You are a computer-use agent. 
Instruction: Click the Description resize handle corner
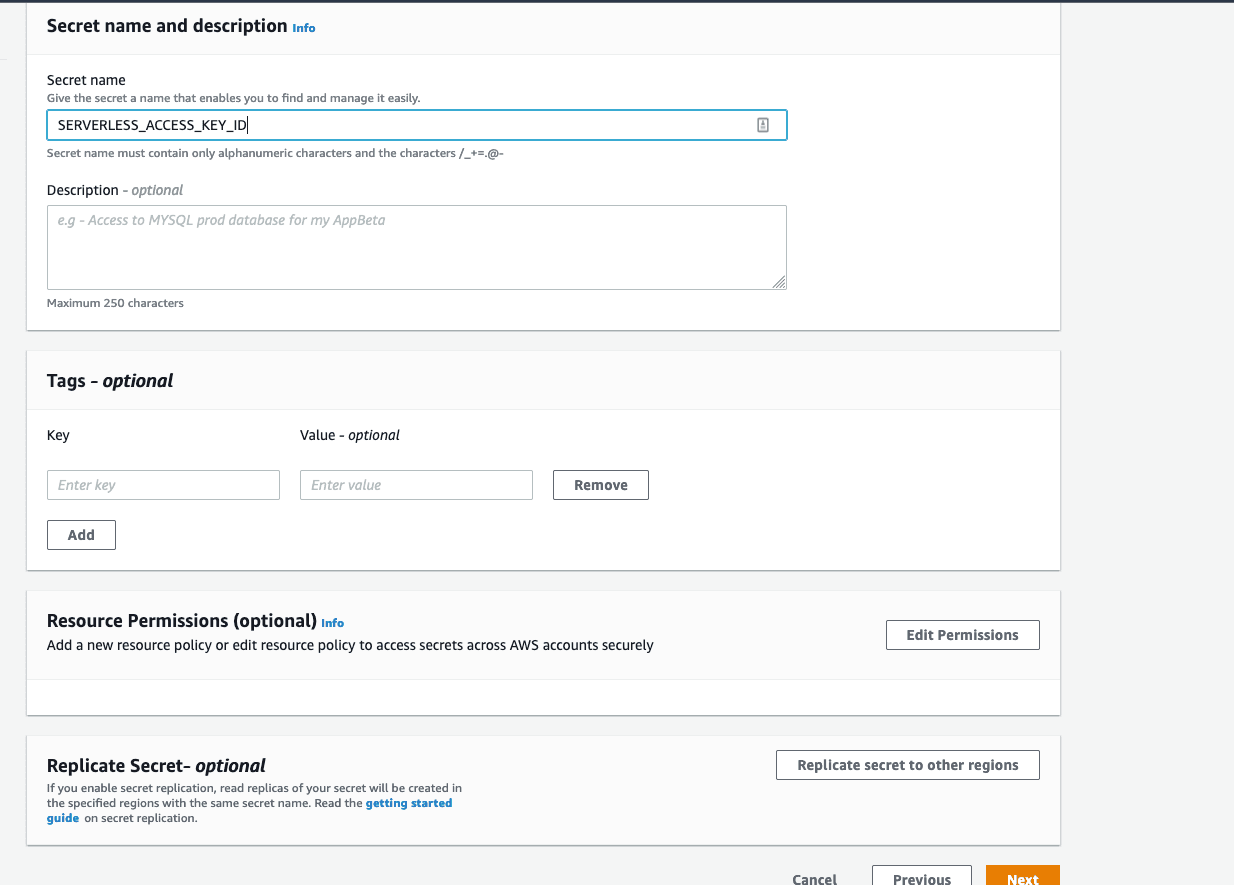click(779, 282)
